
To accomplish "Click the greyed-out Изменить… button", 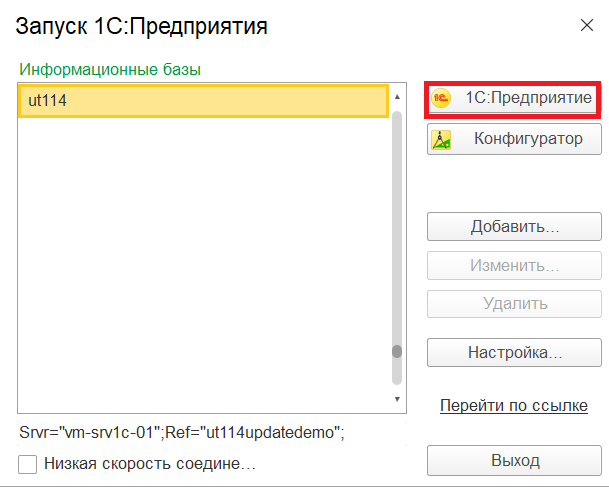I will coord(514,266).
